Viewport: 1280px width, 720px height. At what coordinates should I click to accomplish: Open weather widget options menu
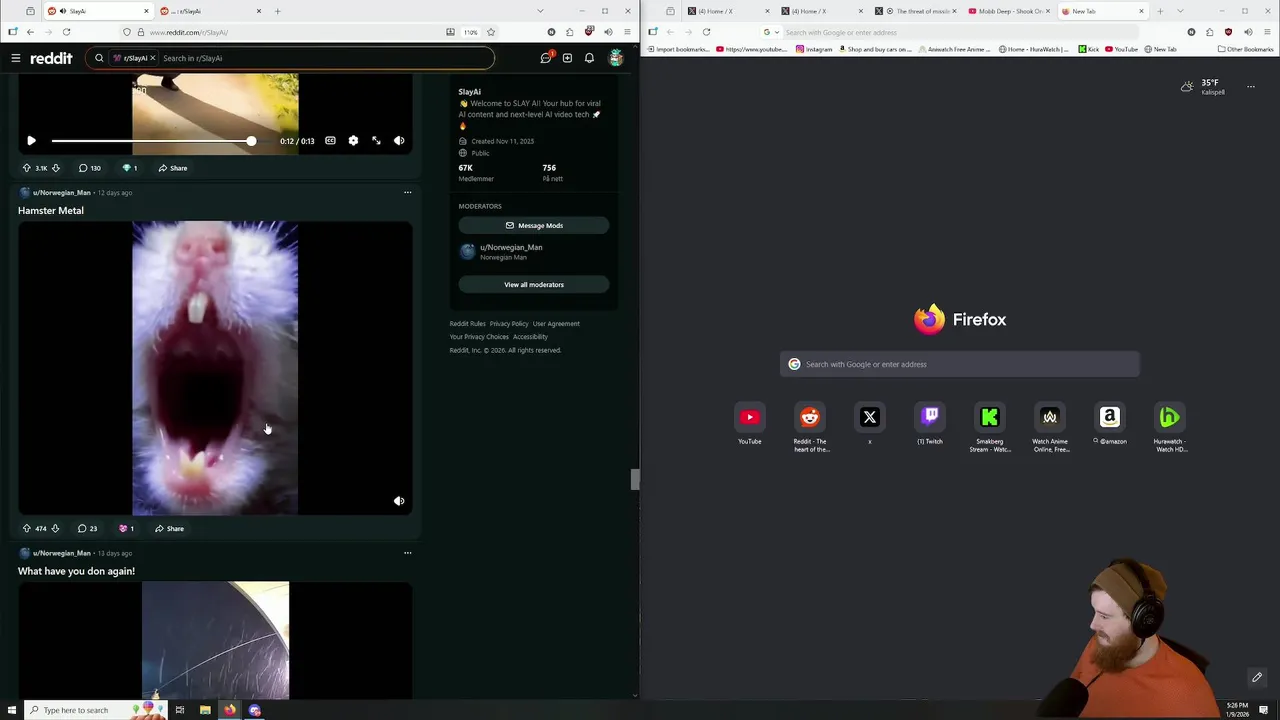click(1250, 87)
